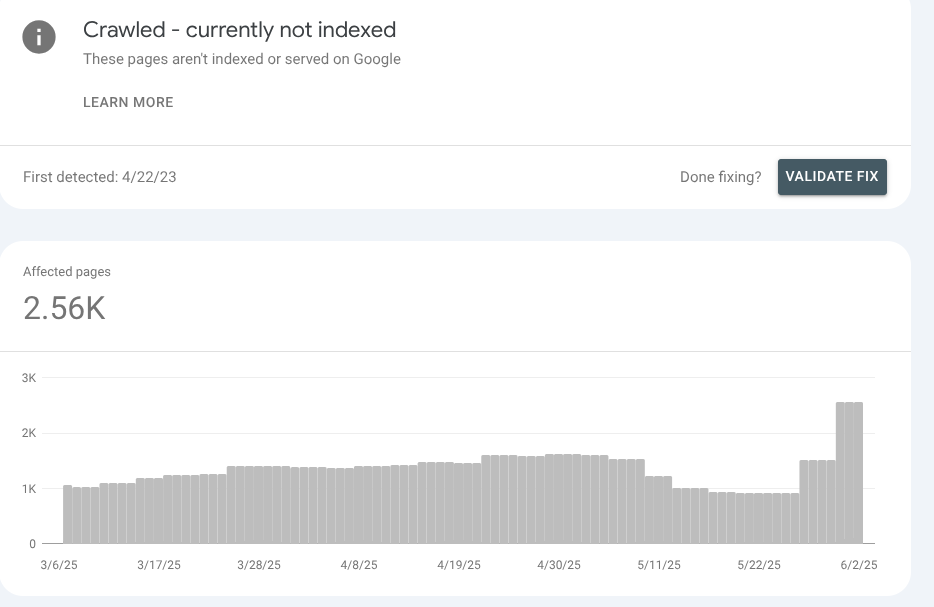This screenshot has height=607, width=934.
Task: Select the 5/11/25 date label
Action: pyautogui.click(x=658, y=565)
